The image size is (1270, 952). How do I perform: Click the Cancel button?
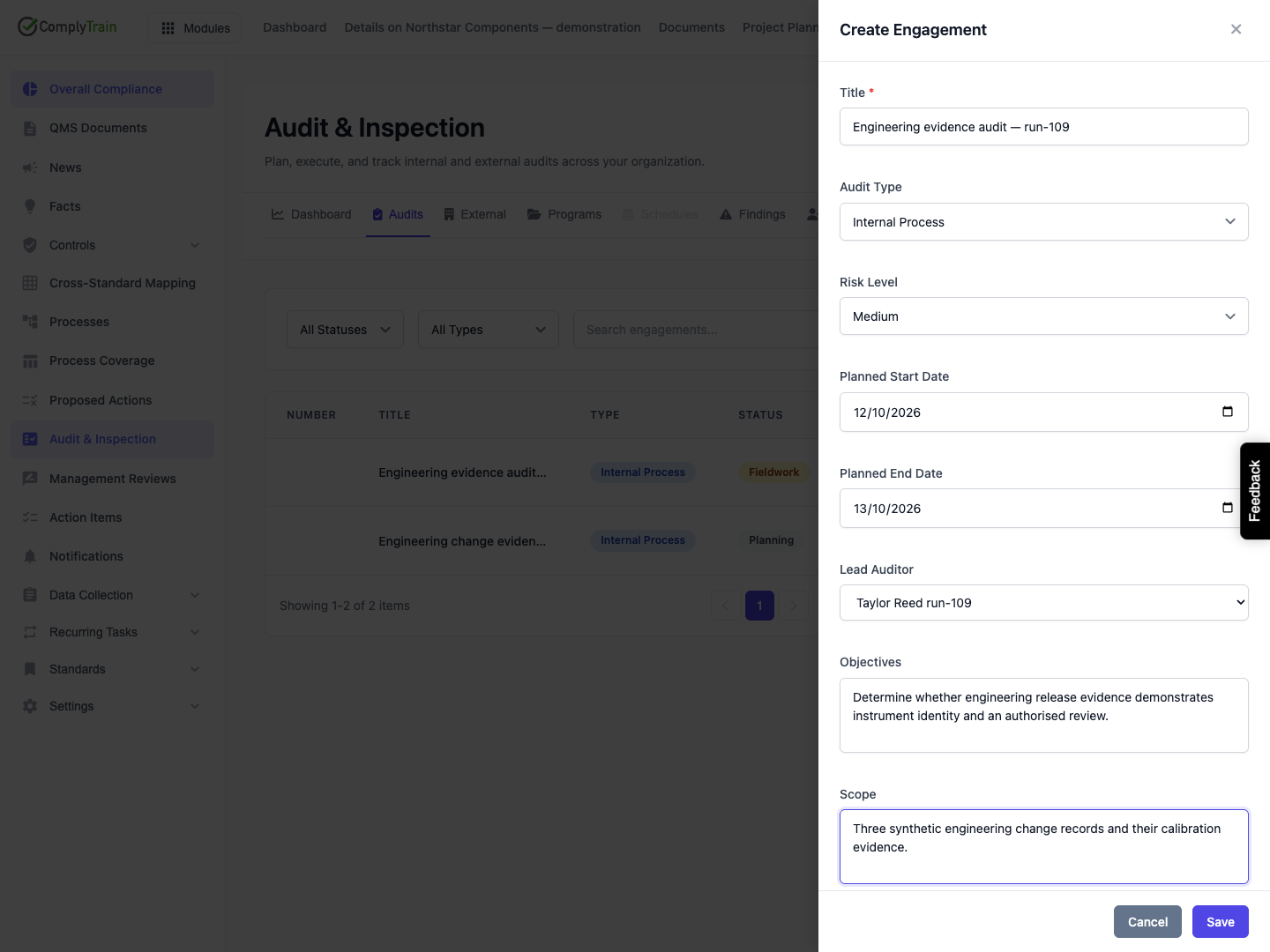tap(1147, 922)
